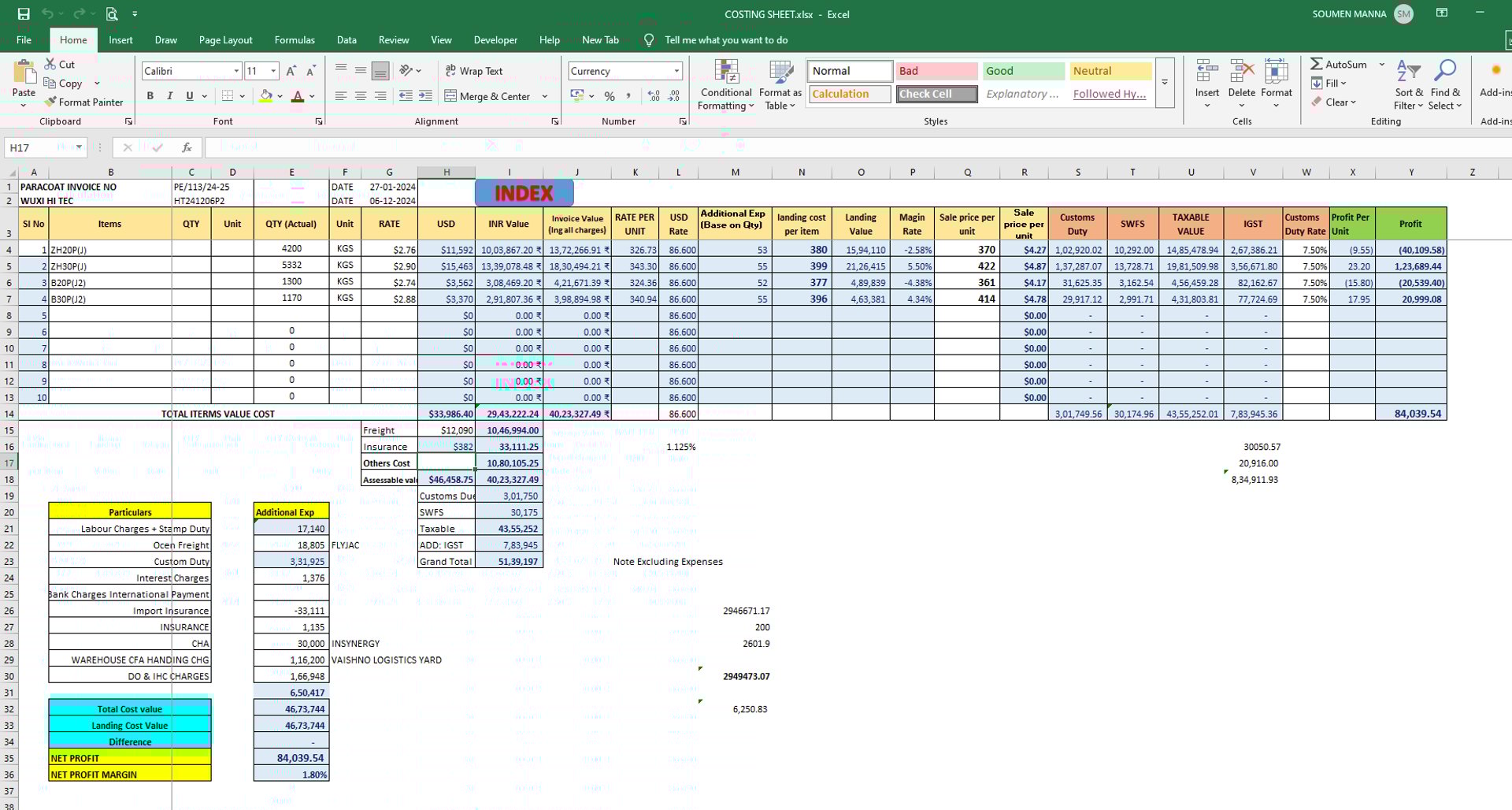1512x810 pixels.
Task: Click the Comma Style icon
Action: [x=628, y=96]
